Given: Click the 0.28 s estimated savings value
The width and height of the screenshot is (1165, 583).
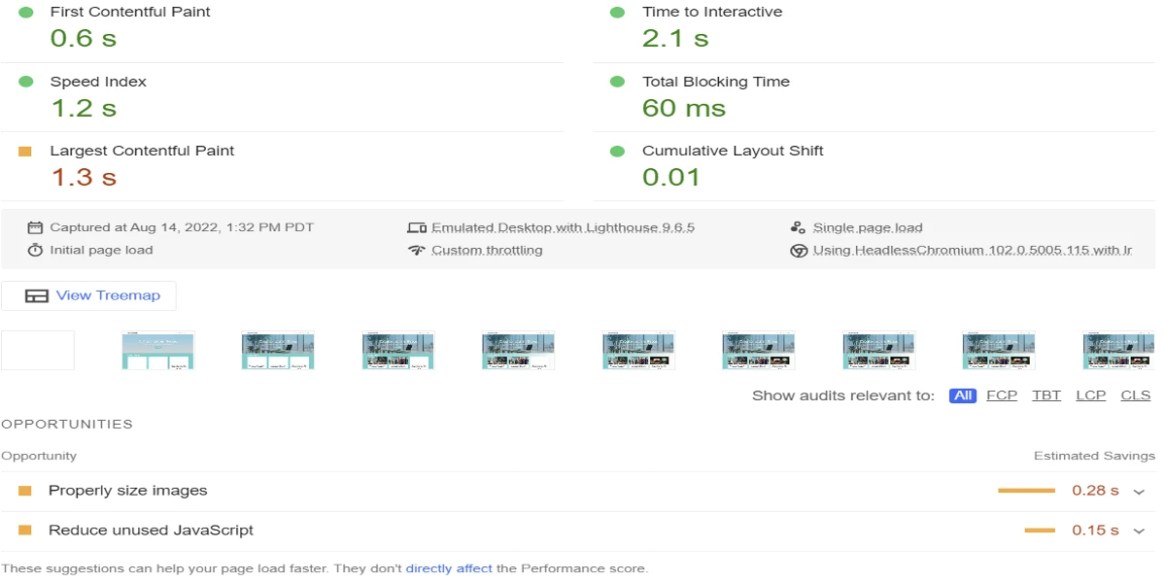Looking at the screenshot, I should pyautogui.click(x=1095, y=491).
